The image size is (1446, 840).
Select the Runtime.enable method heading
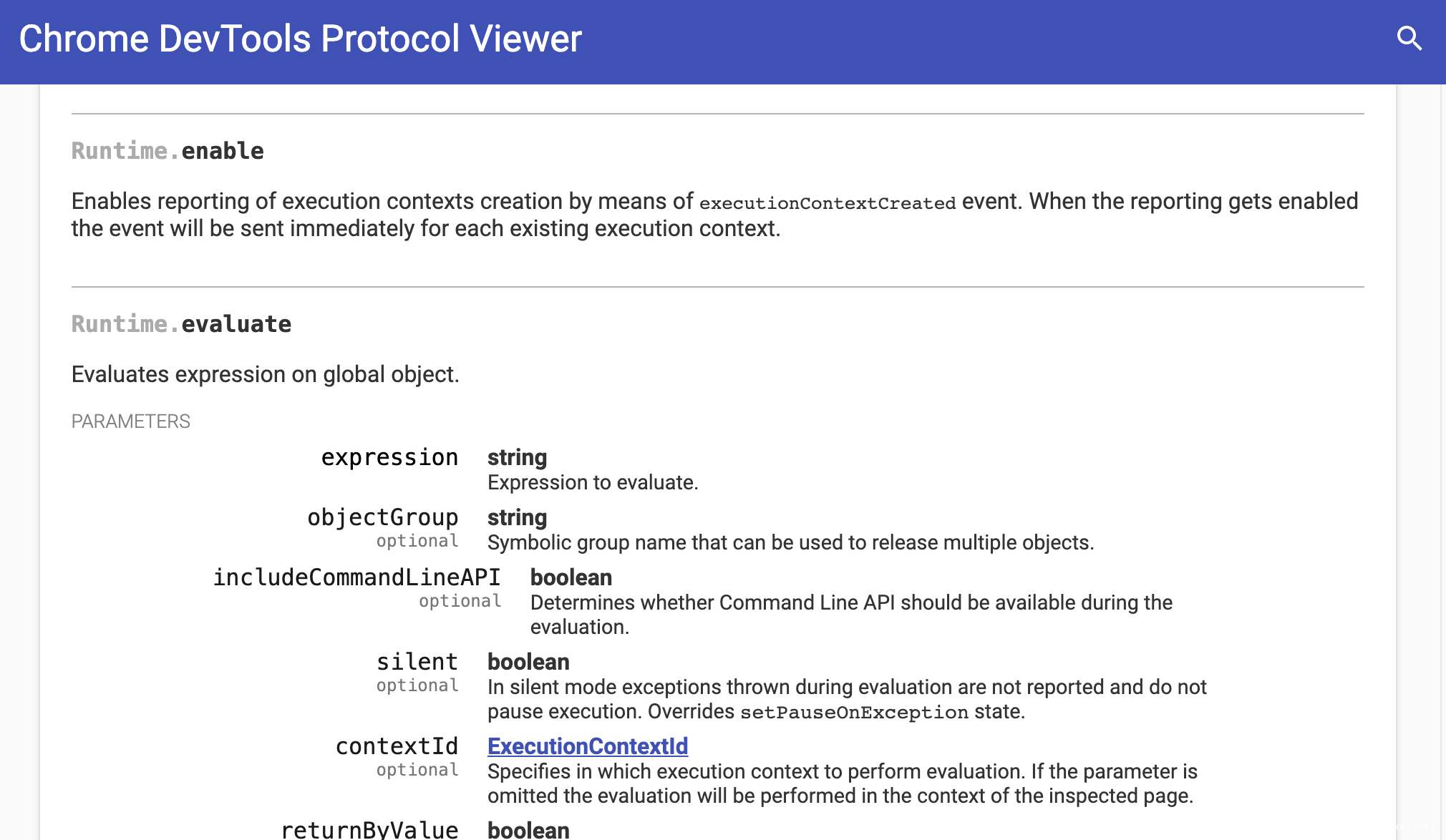tap(168, 151)
